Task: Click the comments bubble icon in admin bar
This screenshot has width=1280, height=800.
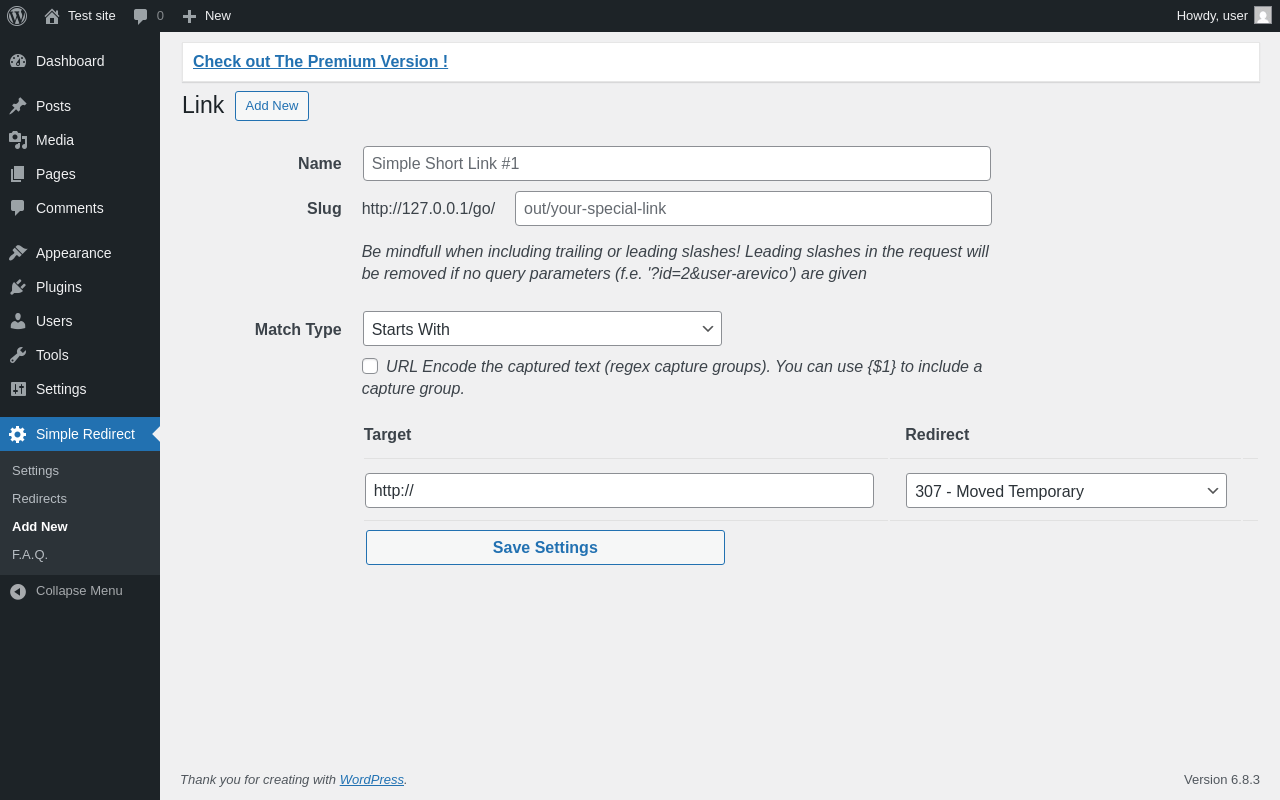Action: 141,16
